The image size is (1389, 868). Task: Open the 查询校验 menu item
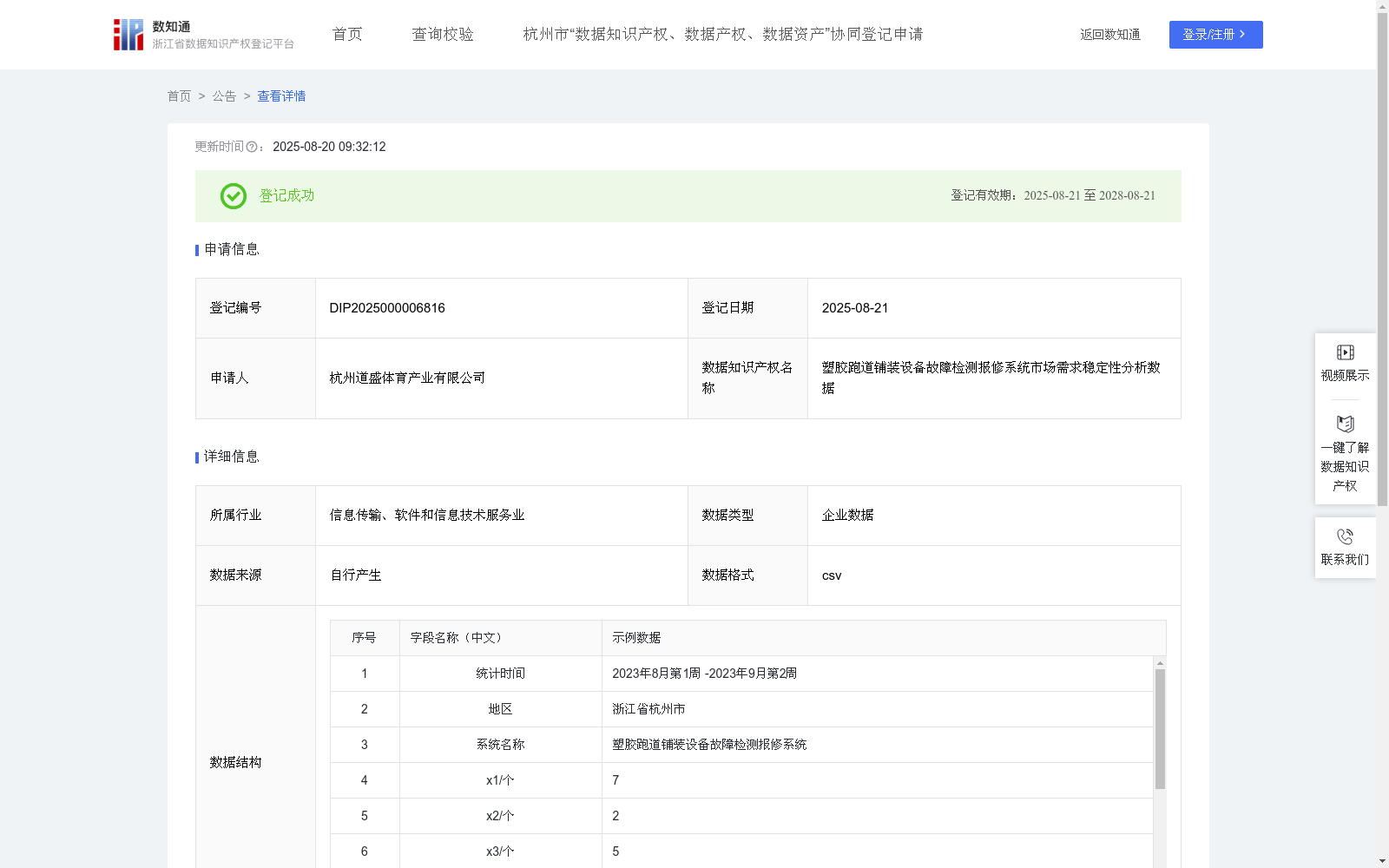(x=443, y=35)
